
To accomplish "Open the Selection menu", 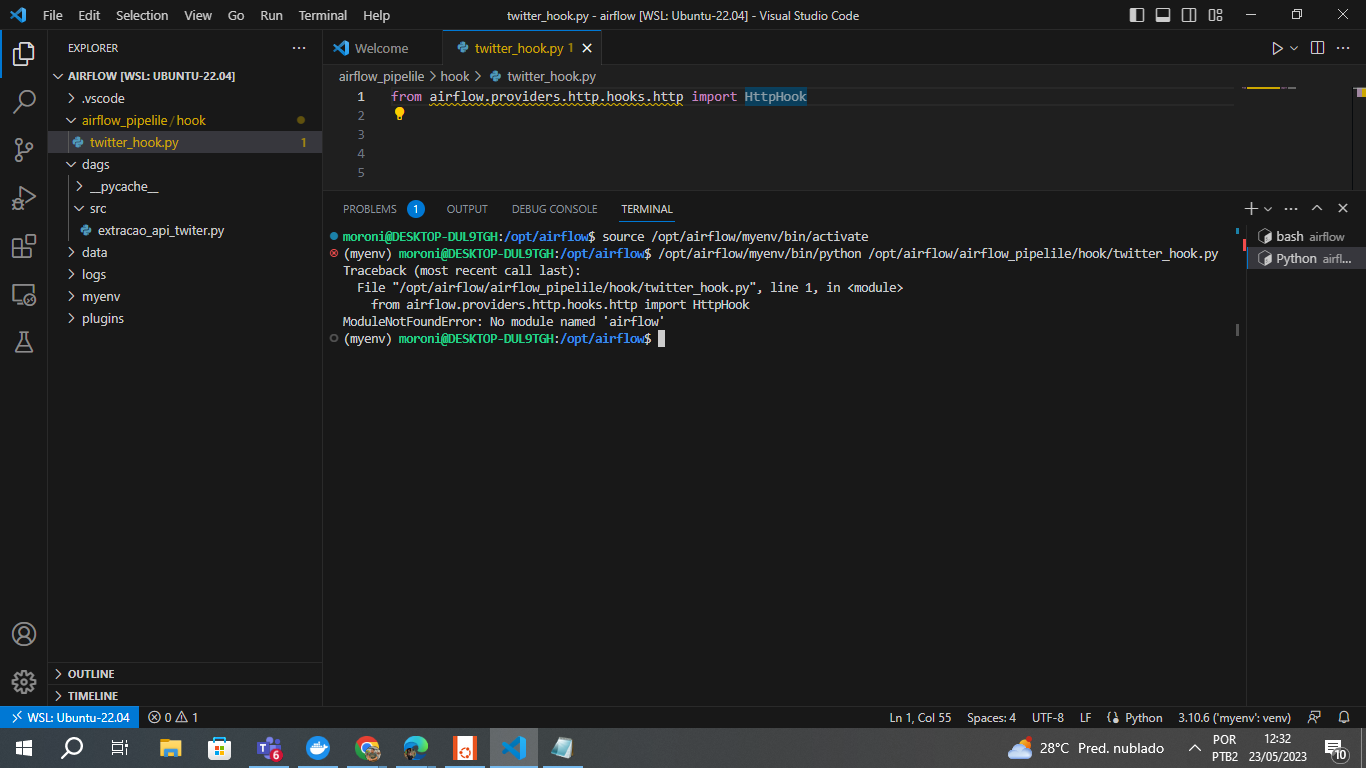I will click(x=142, y=15).
